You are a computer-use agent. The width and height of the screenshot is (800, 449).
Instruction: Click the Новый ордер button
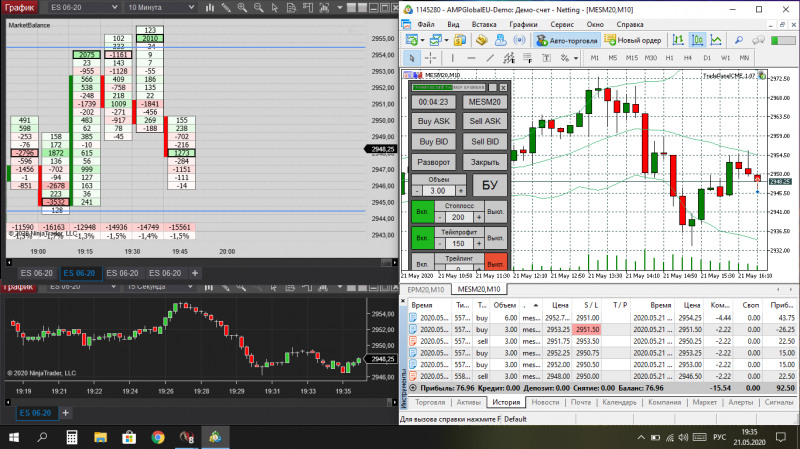coord(633,40)
